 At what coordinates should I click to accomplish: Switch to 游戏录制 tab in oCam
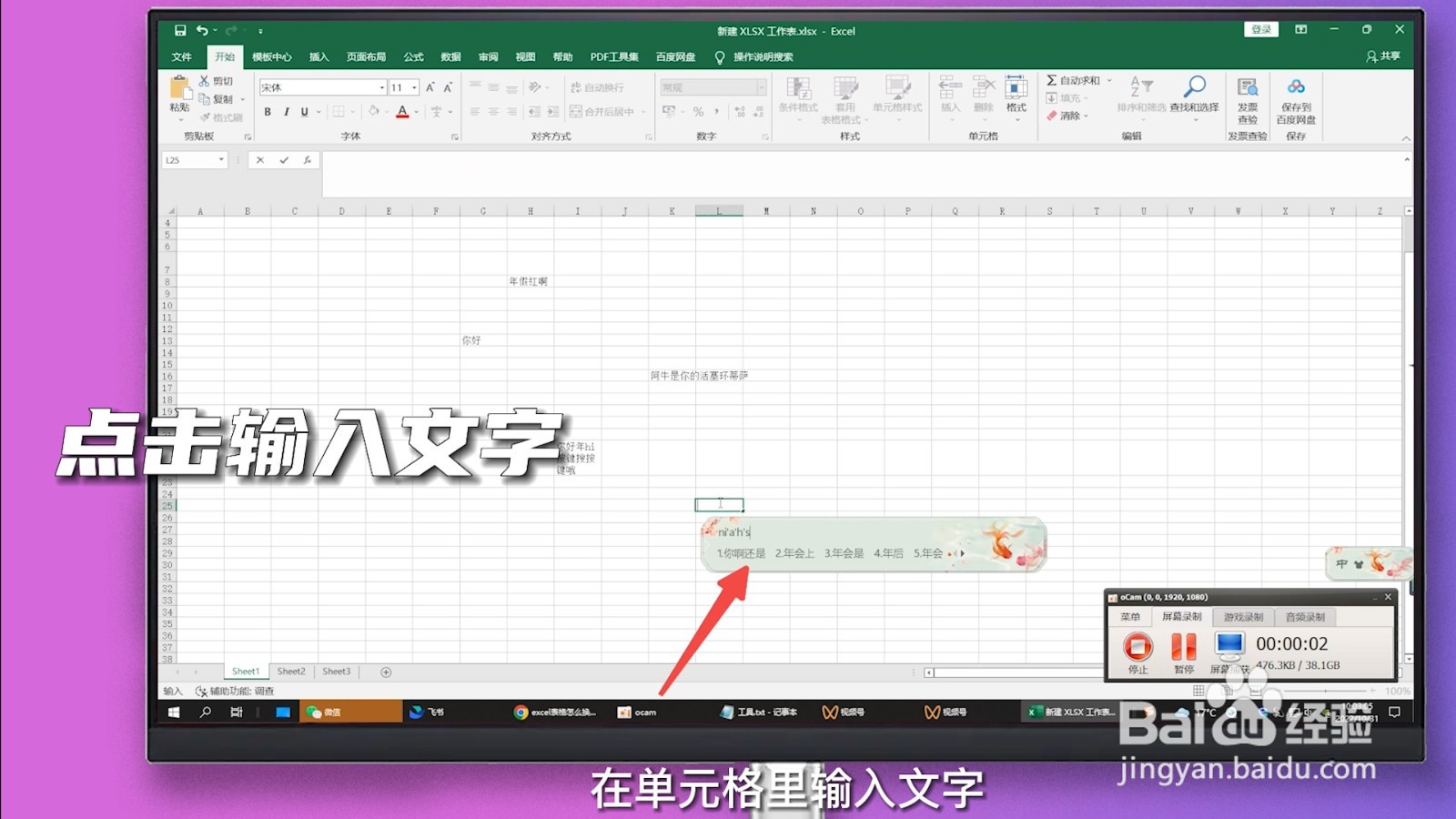(x=1246, y=616)
